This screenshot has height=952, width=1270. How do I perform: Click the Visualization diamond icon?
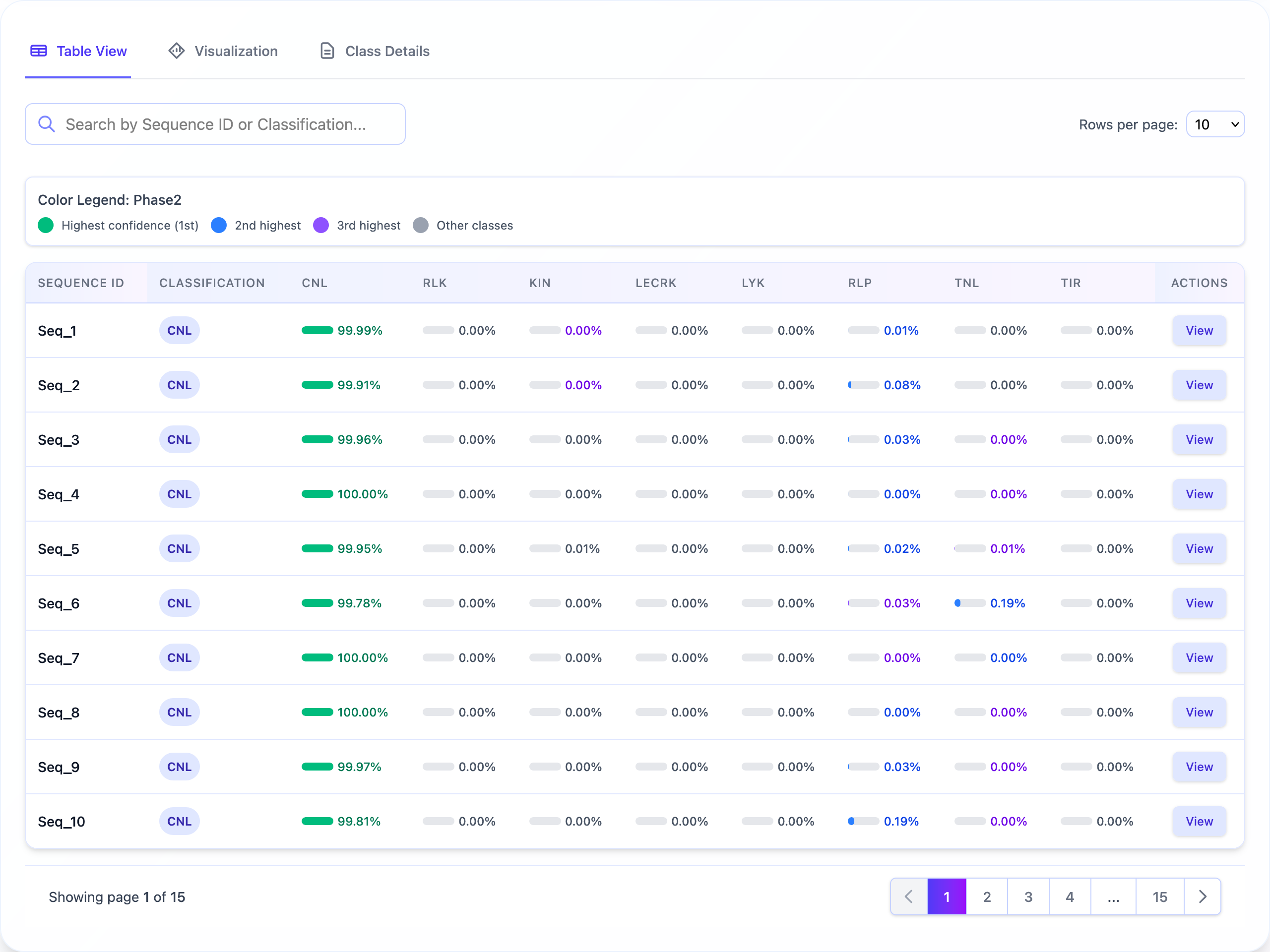[176, 51]
